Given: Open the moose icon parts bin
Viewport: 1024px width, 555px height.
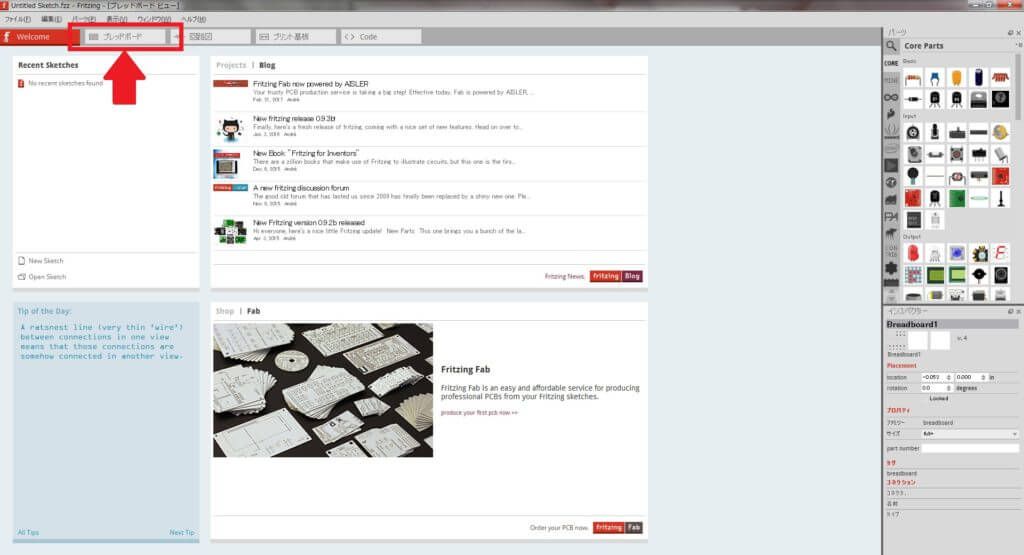Looking at the screenshot, I should coord(891,233).
